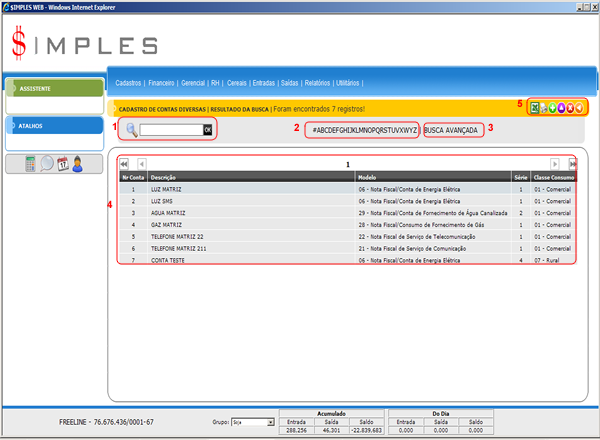Viewport: 600px width, 440px height.
Task: Click the user avatar shortcut icon
Action: pos(78,164)
